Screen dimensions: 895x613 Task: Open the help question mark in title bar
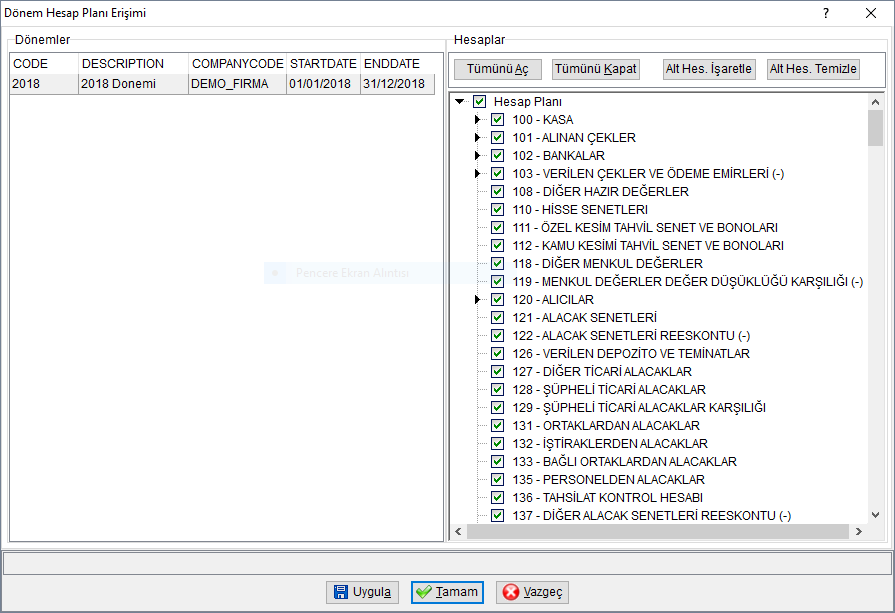[825, 13]
